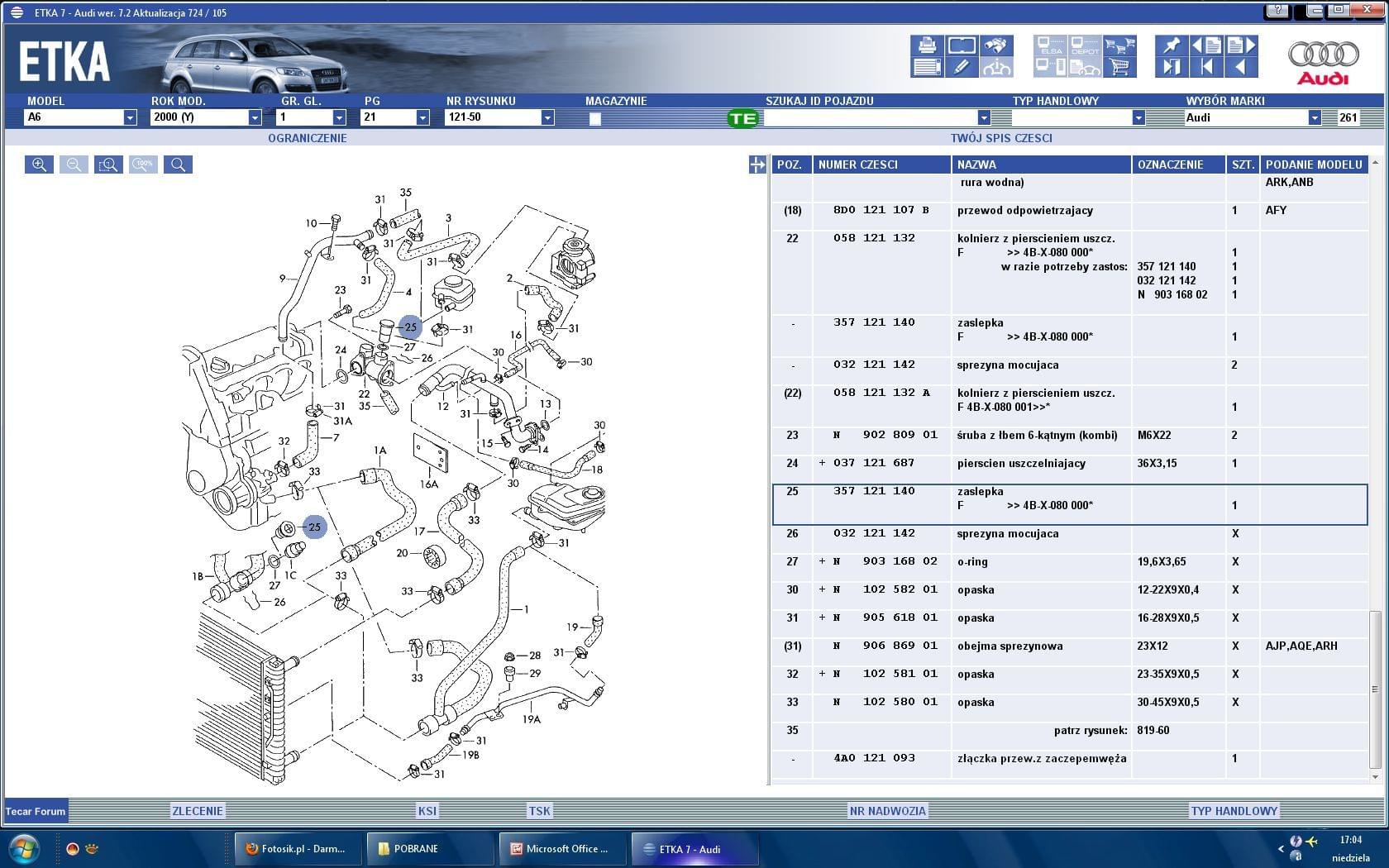The height and width of the screenshot is (868, 1389).
Task: Switch to the OGRANICZENIE tab
Action: 308,138
